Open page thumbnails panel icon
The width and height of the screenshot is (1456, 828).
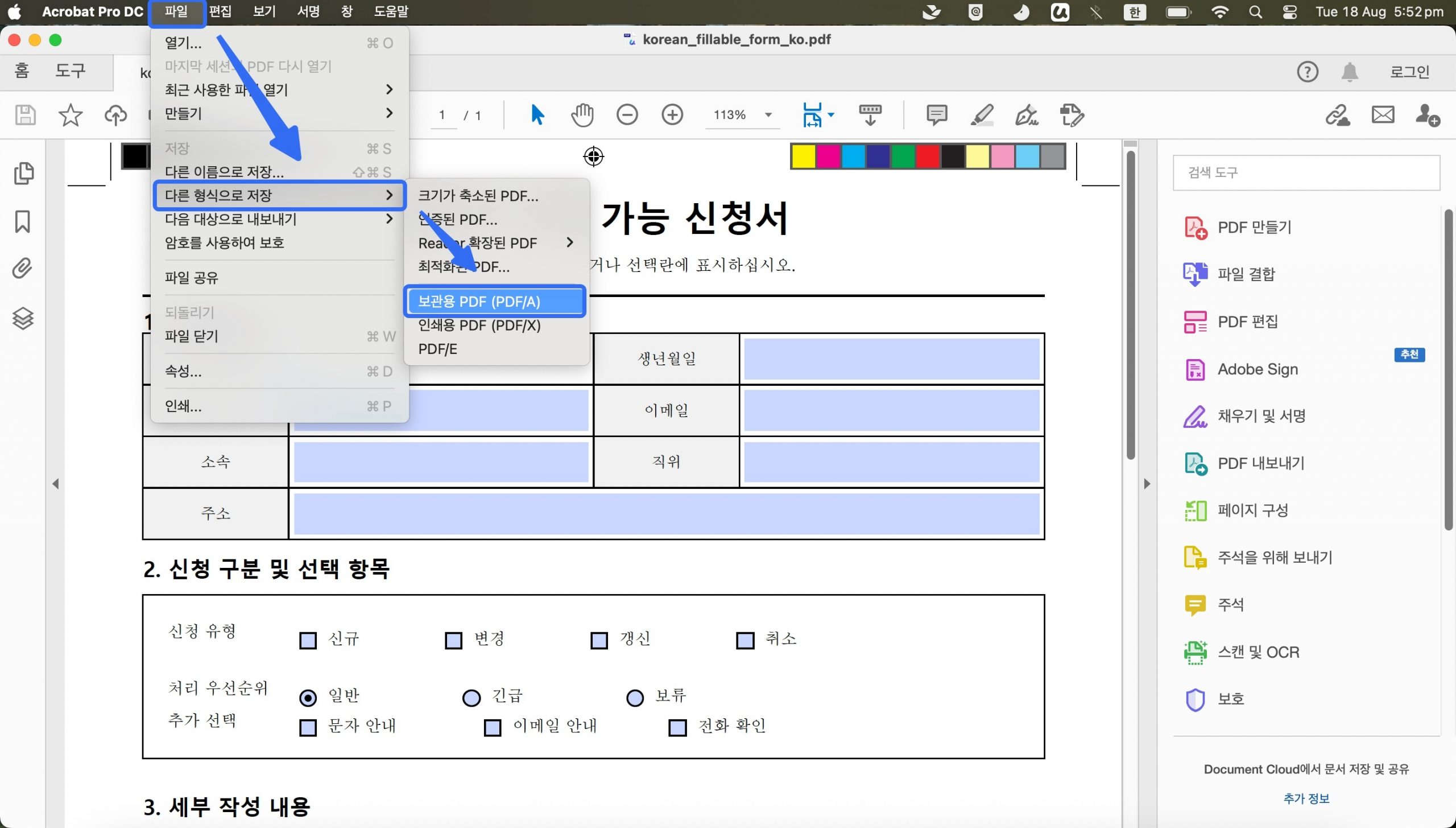click(x=23, y=174)
